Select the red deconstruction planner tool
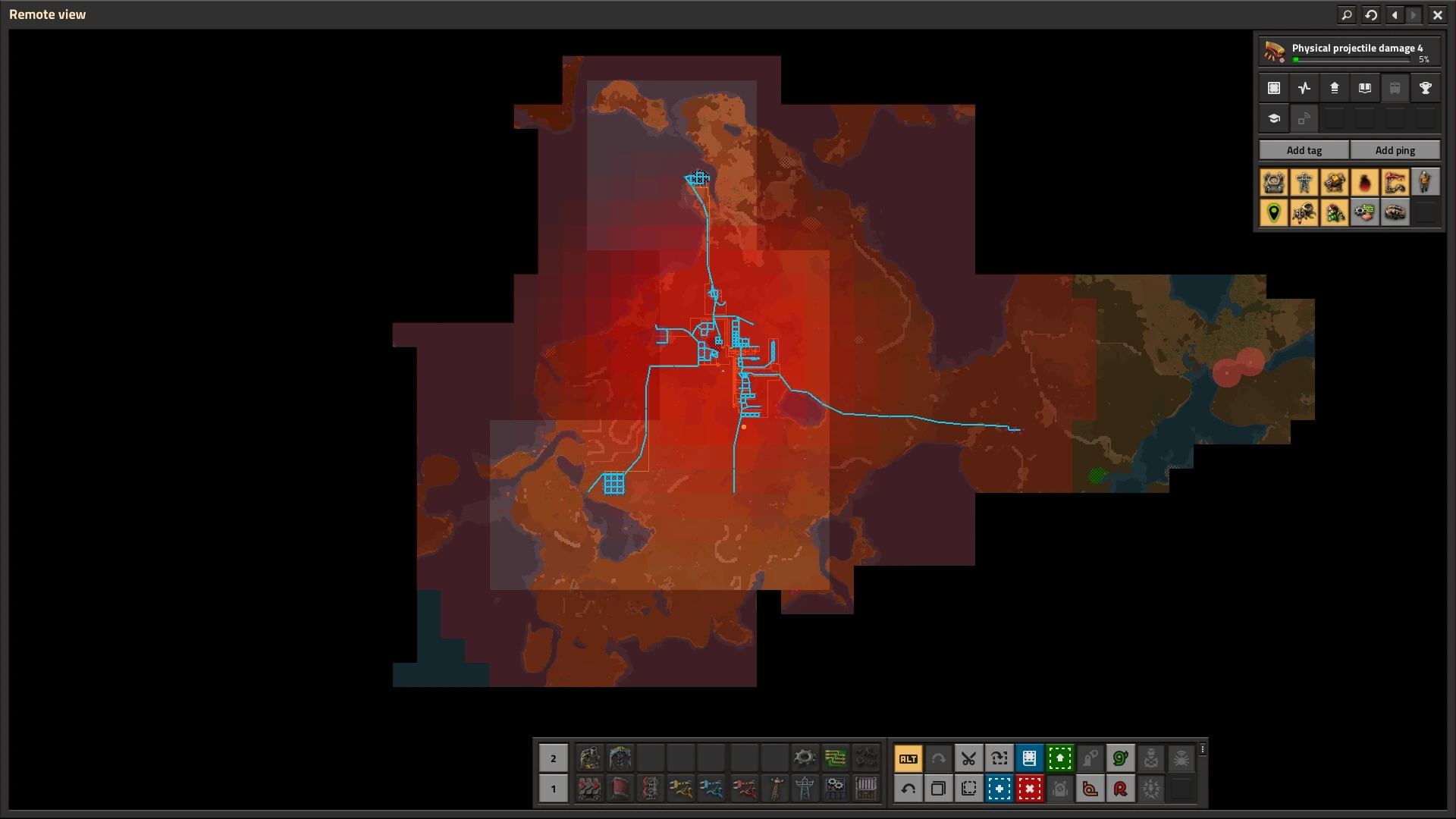 pyautogui.click(x=1029, y=789)
